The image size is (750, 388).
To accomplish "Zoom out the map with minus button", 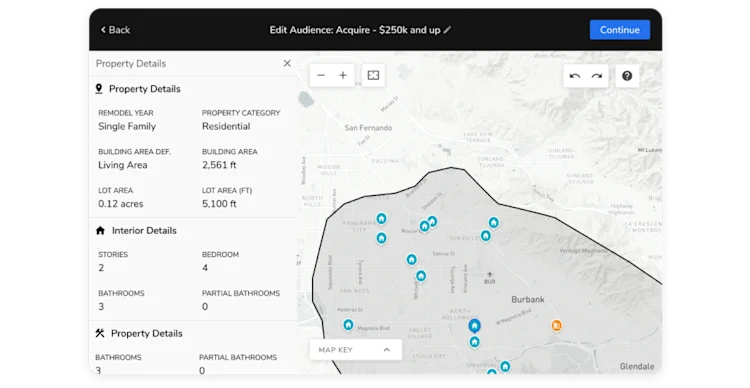I will (x=321, y=75).
